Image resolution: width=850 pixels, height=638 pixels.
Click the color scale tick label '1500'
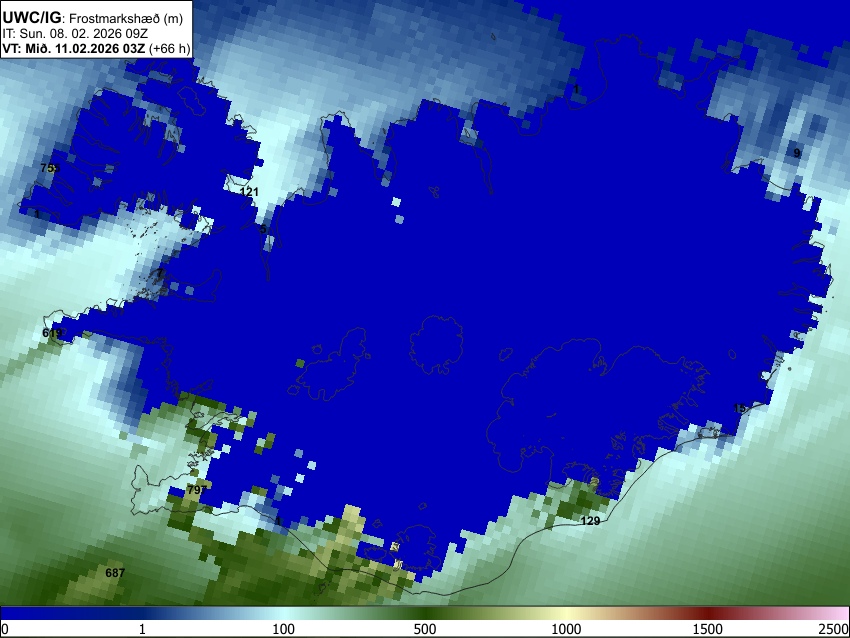707,629
